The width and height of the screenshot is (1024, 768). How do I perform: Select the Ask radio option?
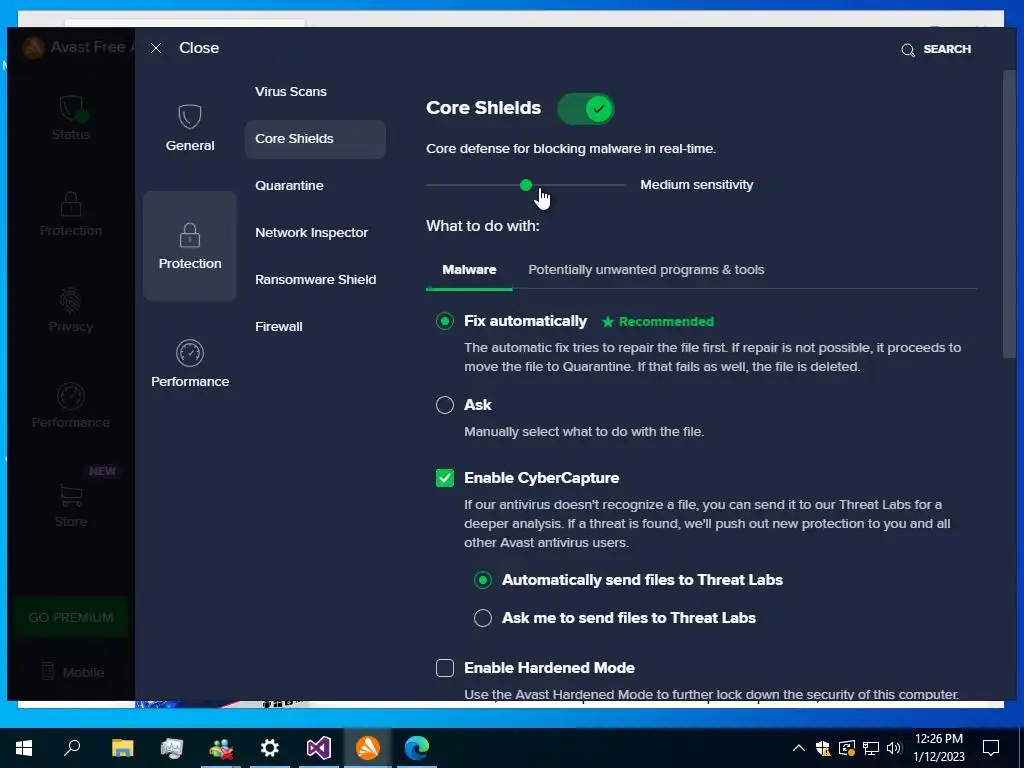445,405
